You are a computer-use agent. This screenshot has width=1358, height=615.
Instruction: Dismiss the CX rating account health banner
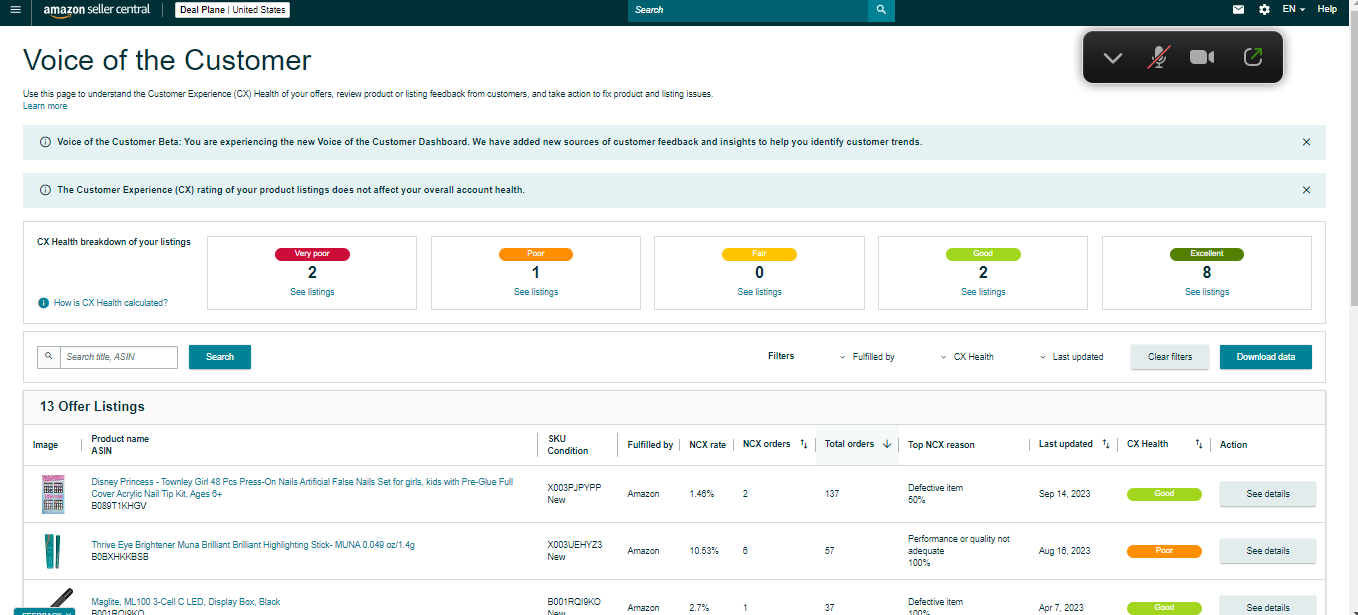(x=1306, y=190)
